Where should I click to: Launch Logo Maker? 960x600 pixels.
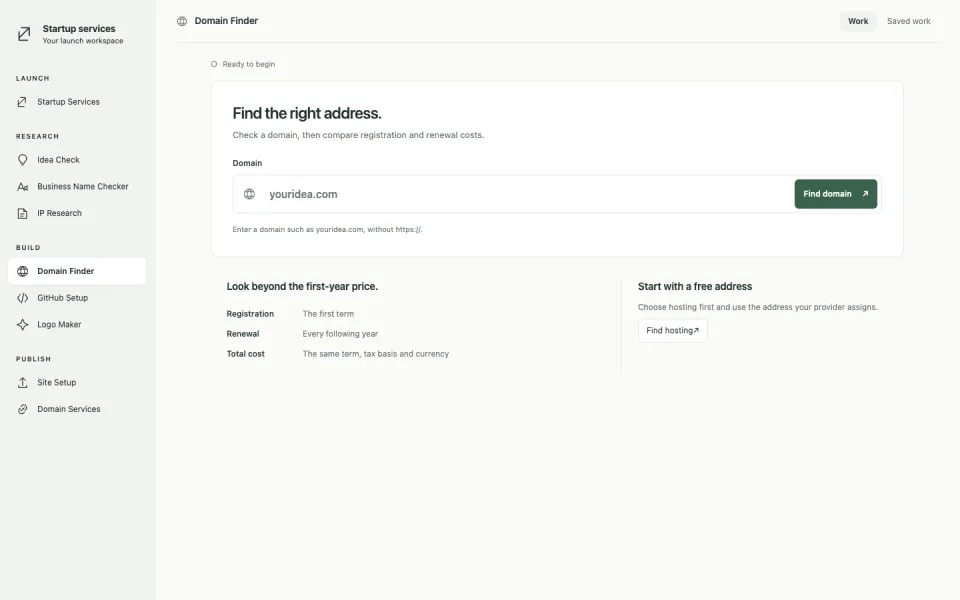[x=77, y=324]
